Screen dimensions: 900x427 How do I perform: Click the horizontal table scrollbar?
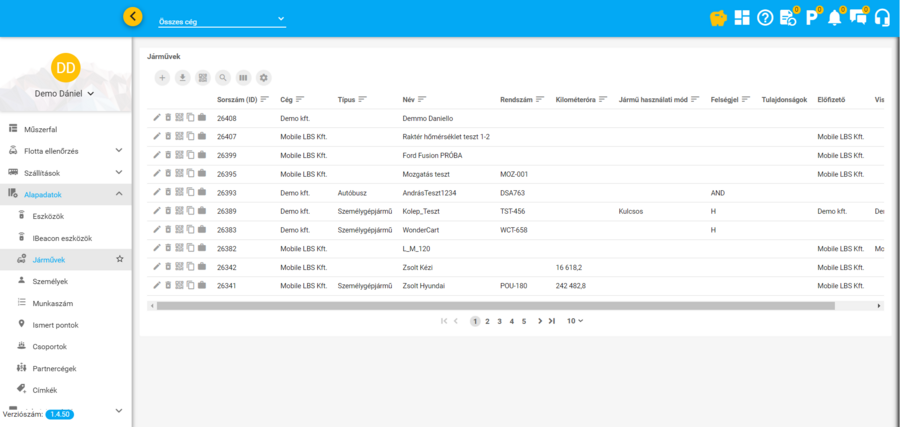tap(495, 306)
